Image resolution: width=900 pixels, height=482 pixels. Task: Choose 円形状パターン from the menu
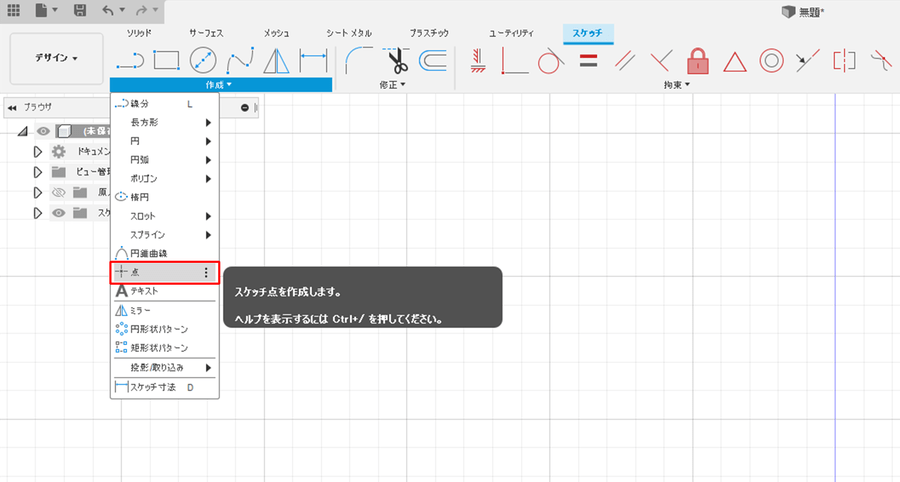coord(164,329)
